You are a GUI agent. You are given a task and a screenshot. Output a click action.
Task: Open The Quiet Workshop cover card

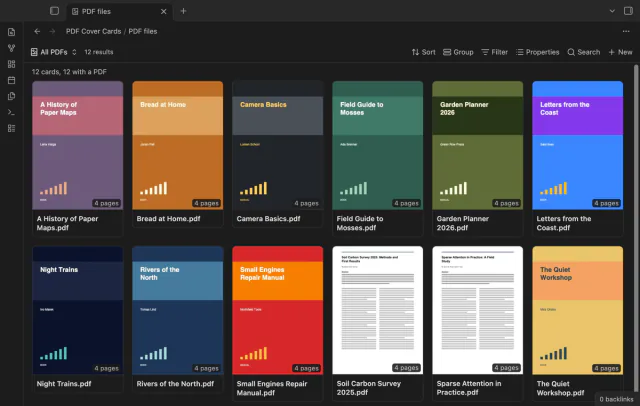pos(578,310)
